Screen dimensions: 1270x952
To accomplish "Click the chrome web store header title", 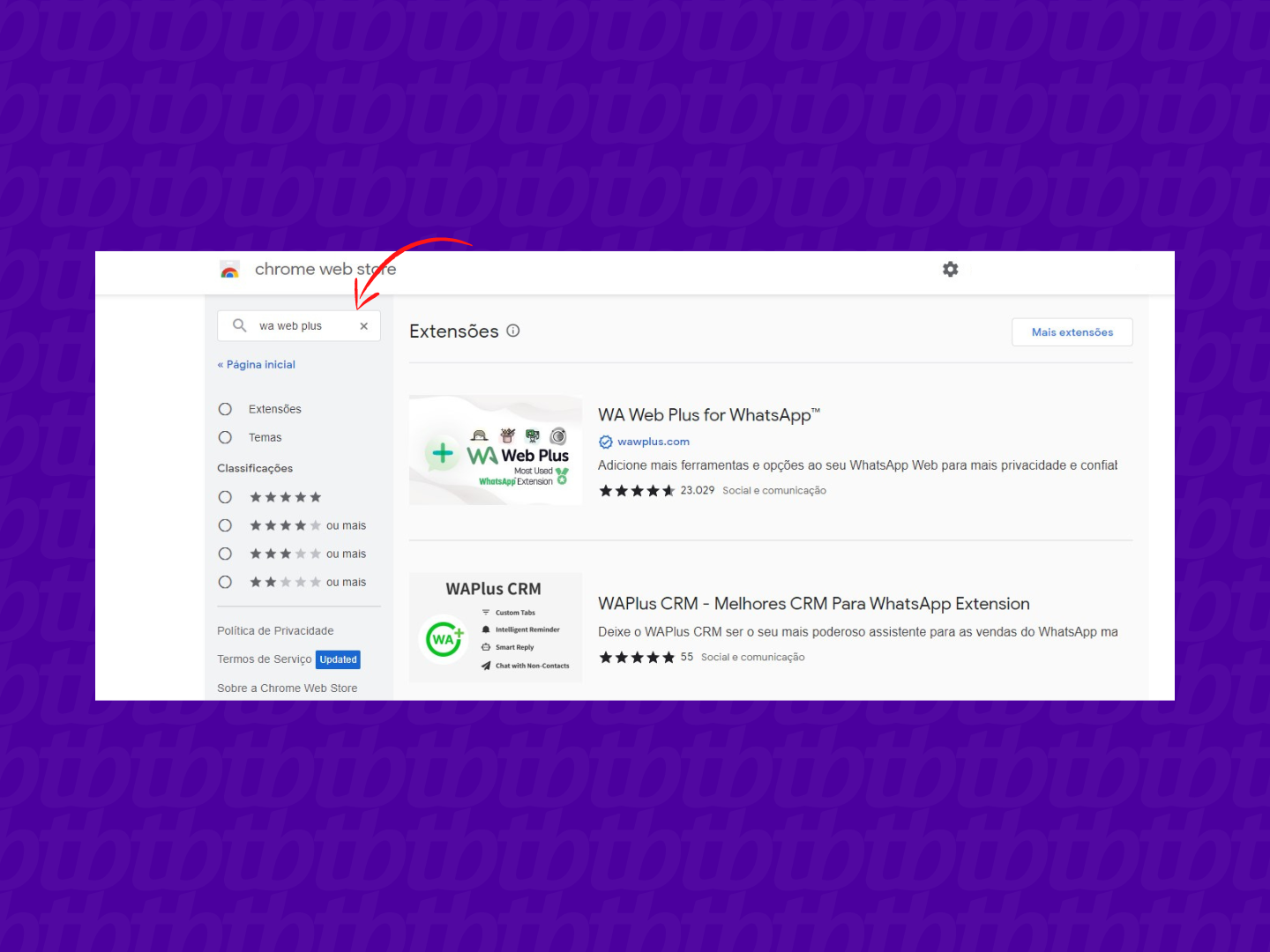I will pyautogui.click(x=325, y=269).
